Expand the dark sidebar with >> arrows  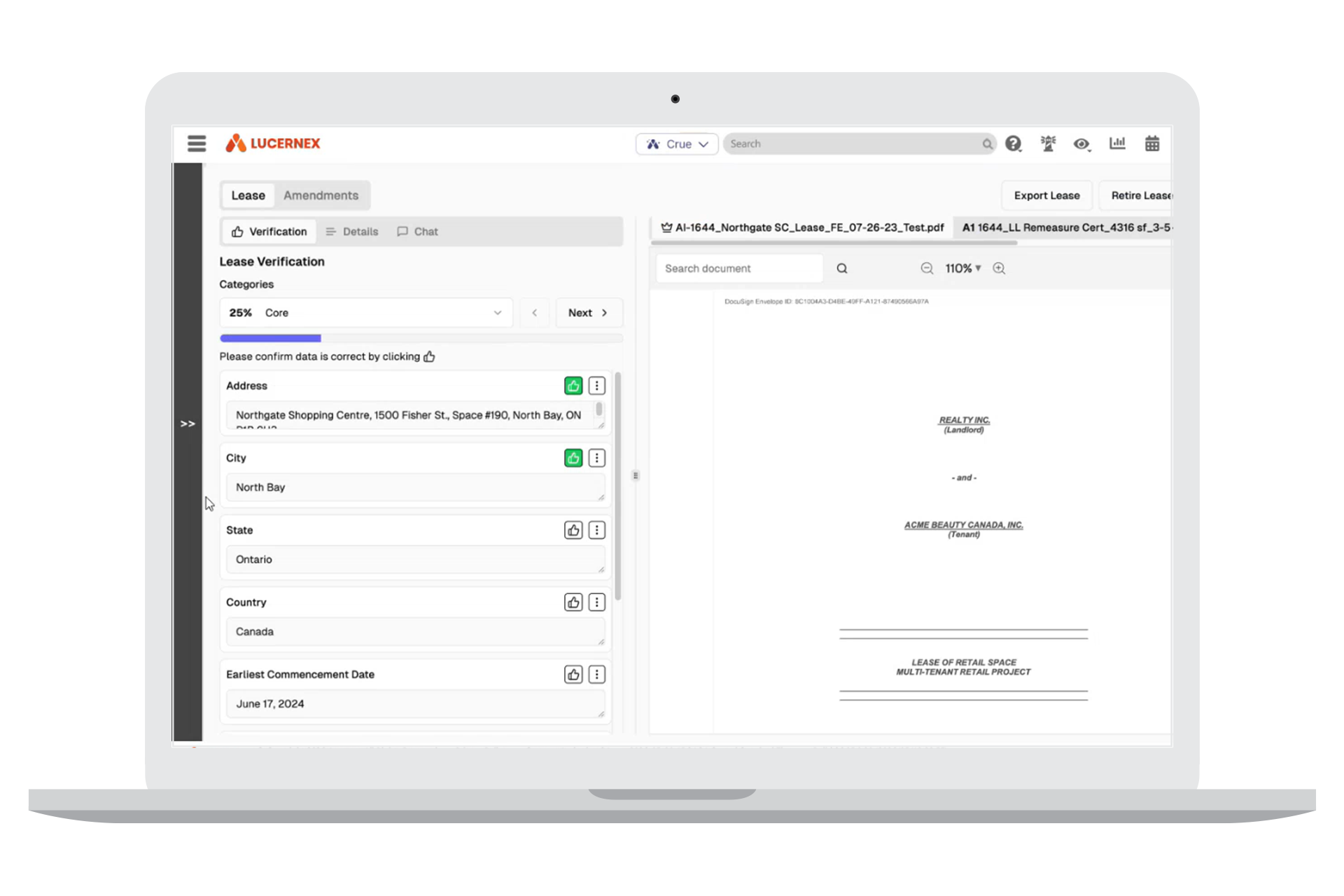click(188, 423)
